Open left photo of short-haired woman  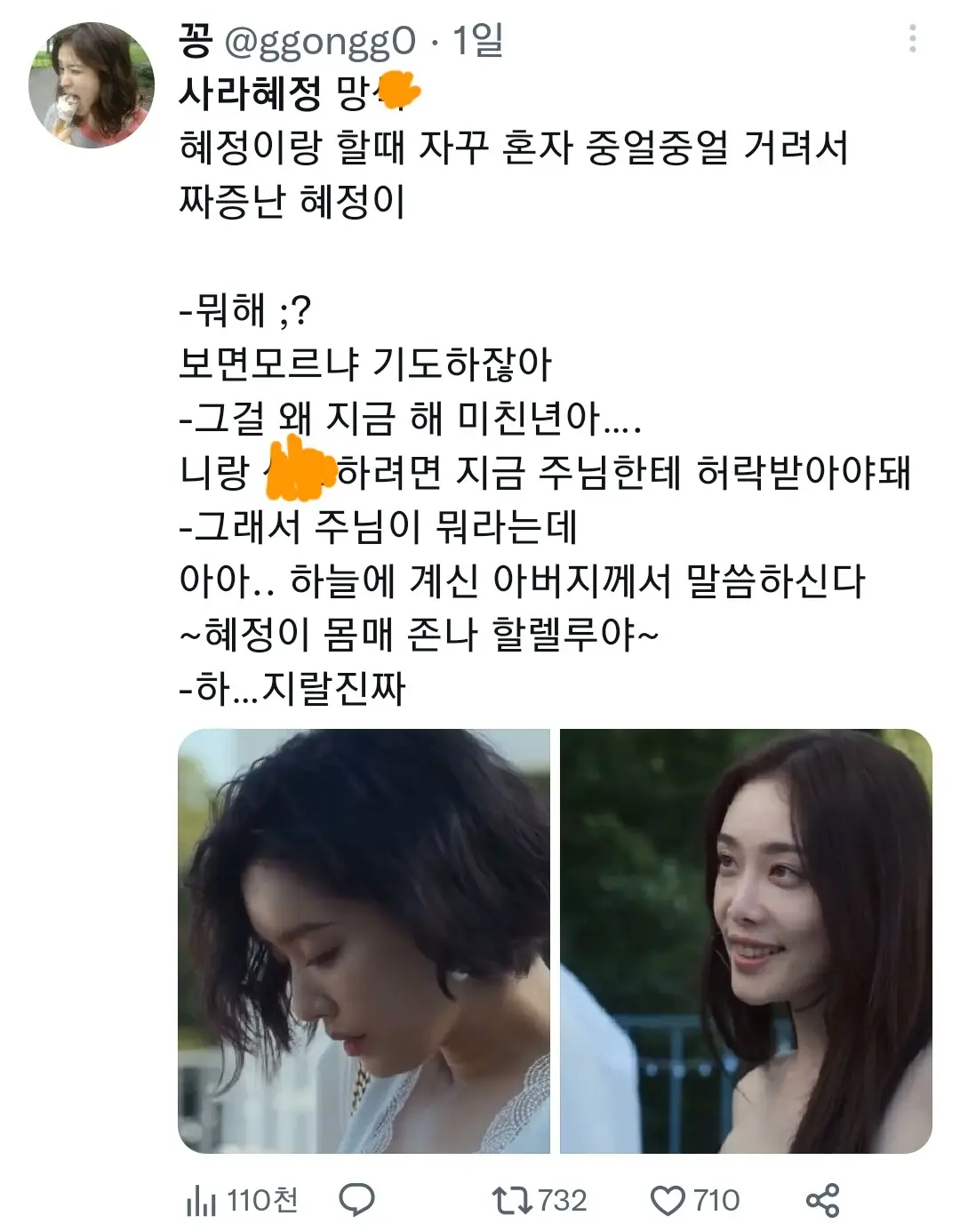coord(364,940)
